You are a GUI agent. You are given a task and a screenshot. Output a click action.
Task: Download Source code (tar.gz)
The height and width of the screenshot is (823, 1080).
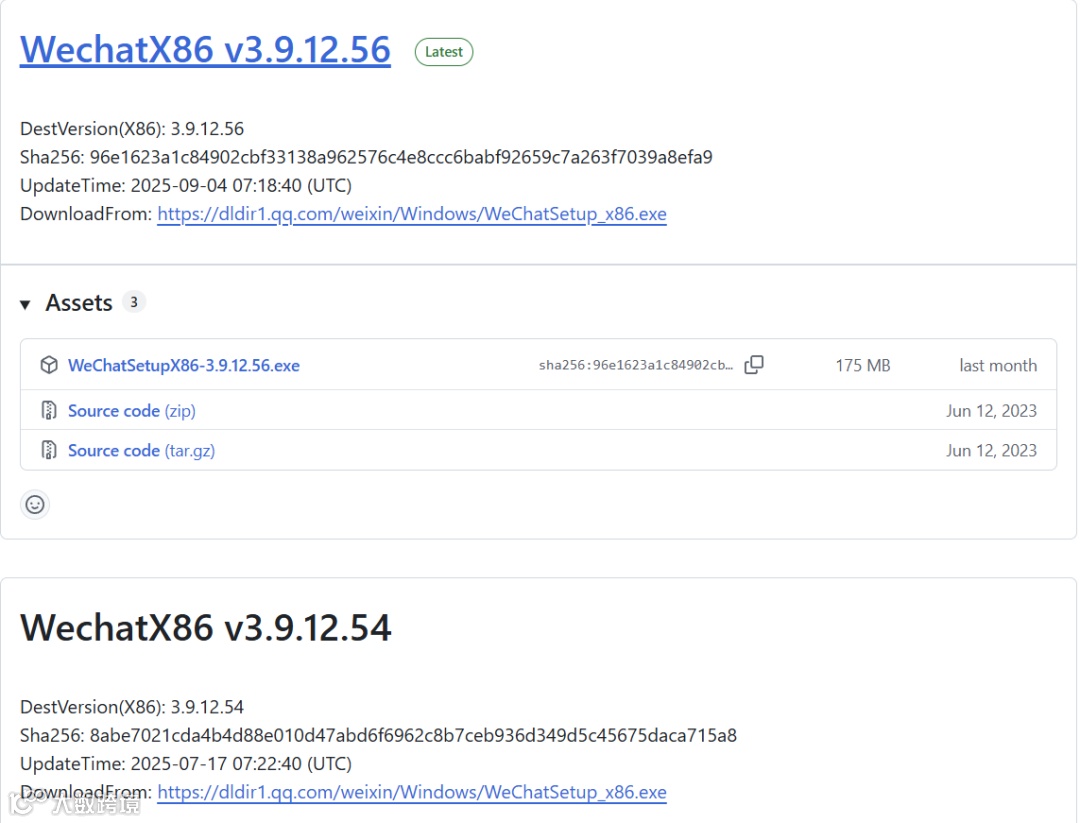pos(141,450)
